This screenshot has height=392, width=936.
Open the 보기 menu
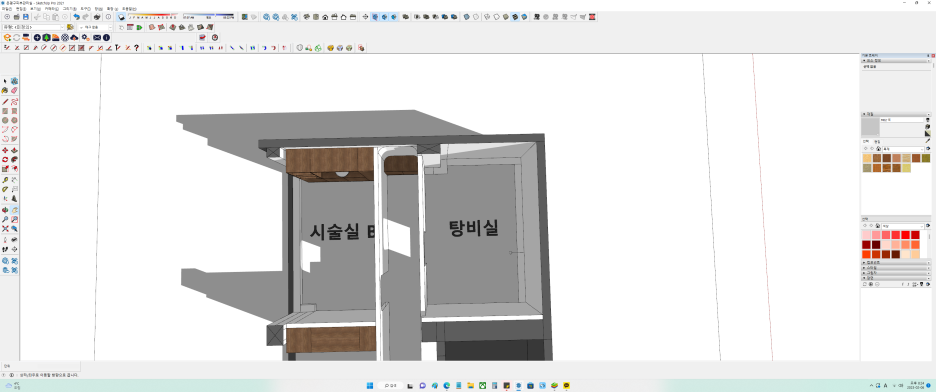point(36,9)
